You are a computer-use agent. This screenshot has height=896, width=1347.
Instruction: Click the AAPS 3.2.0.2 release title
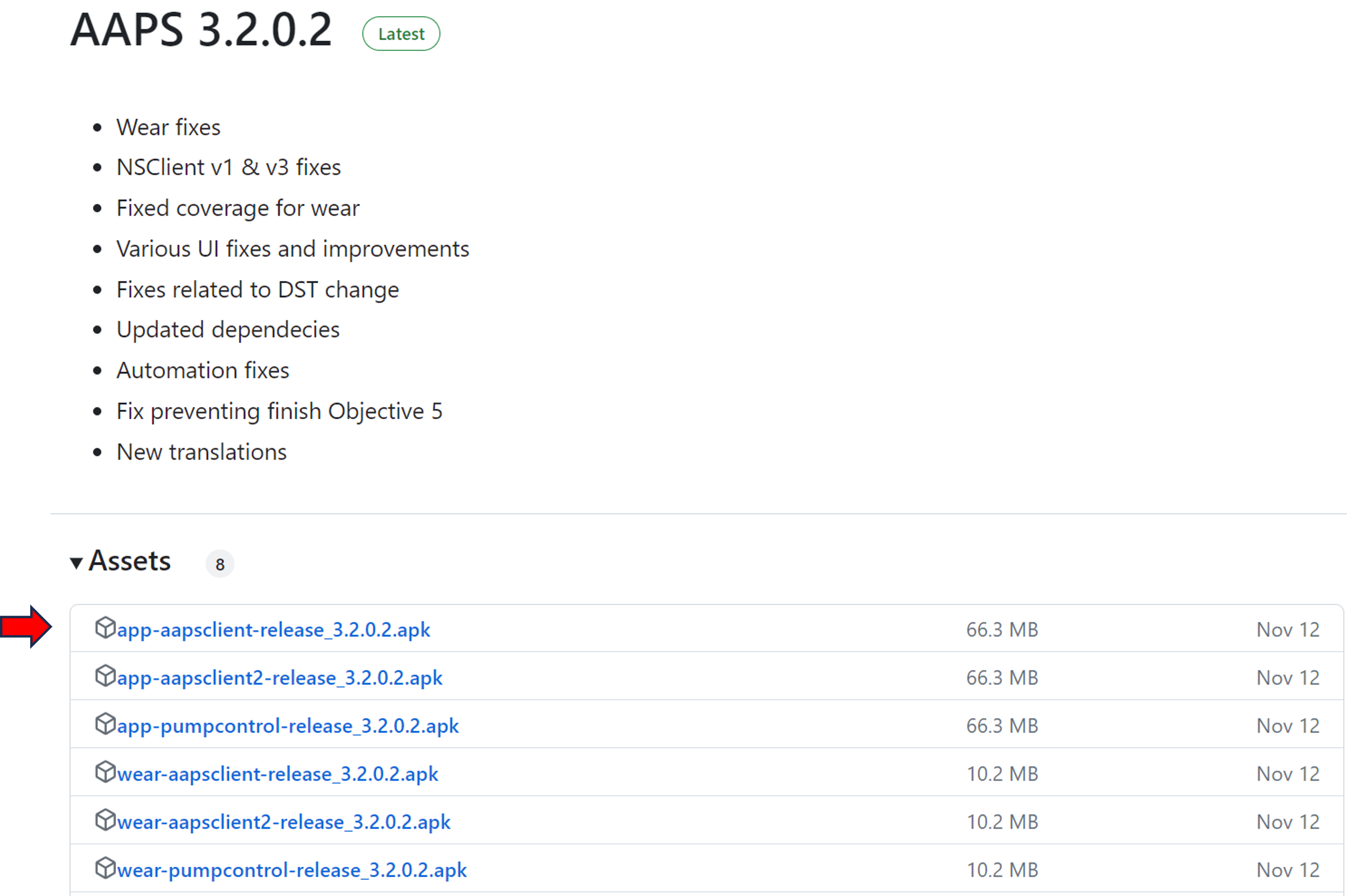201,30
